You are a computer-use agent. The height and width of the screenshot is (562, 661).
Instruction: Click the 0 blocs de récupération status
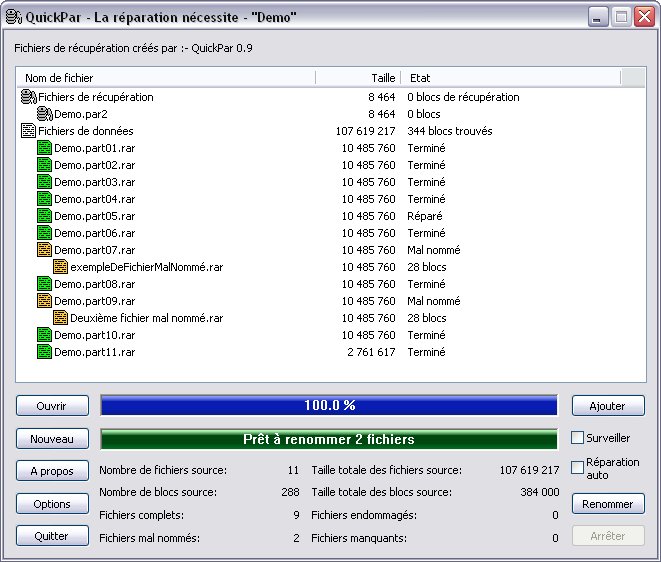pyautogui.click(x=463, y=97)
